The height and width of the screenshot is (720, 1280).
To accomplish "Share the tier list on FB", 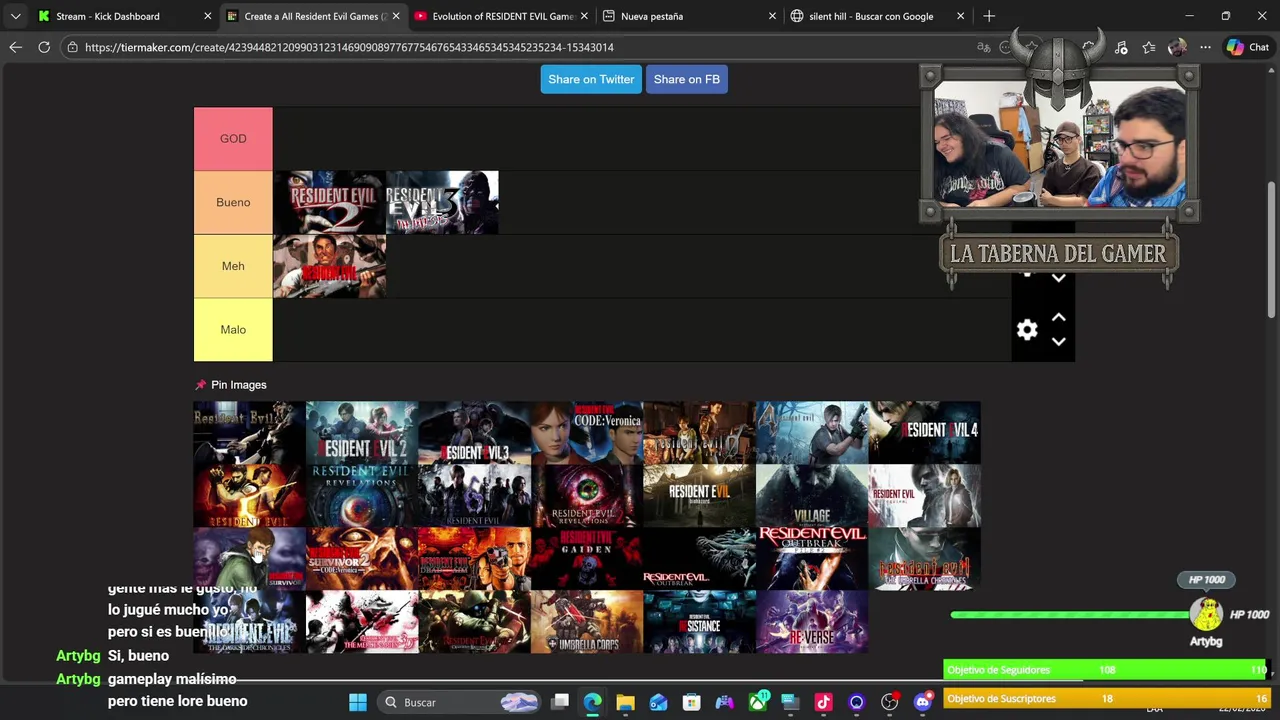I will 686,79.
